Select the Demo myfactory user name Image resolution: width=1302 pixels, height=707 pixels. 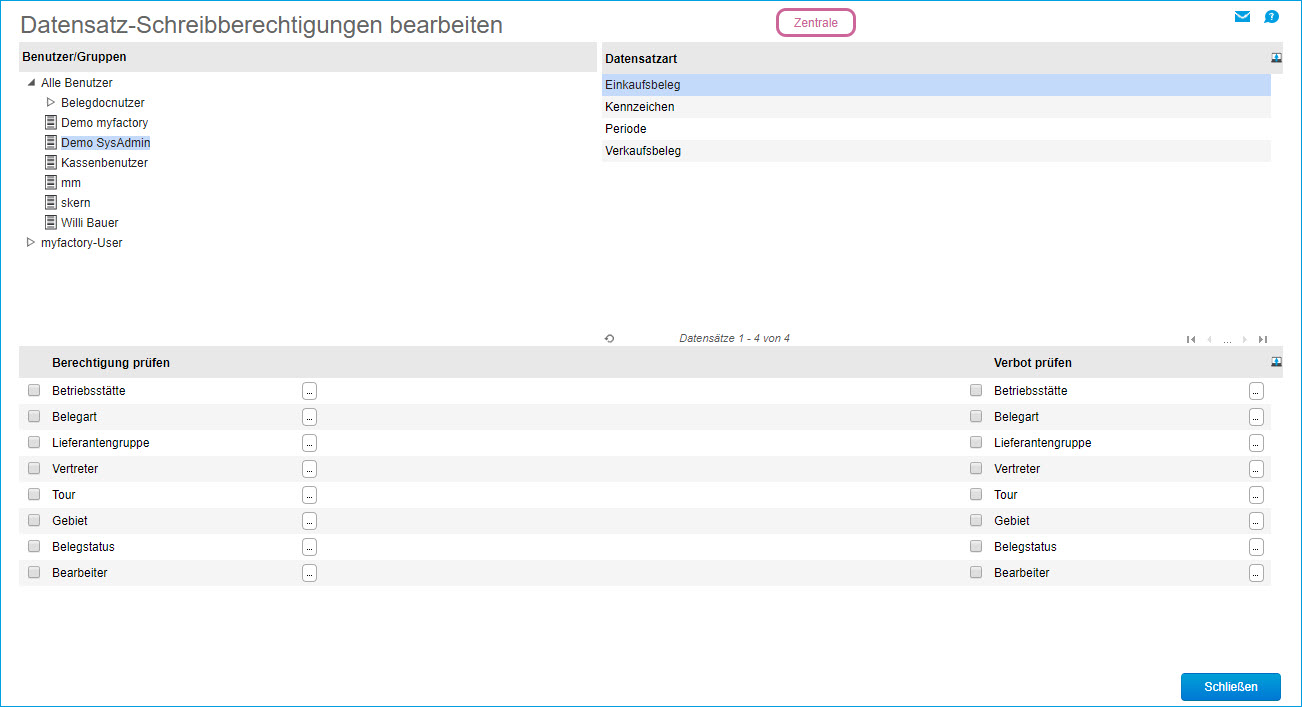pyautogui.click(x=104, y=122)
